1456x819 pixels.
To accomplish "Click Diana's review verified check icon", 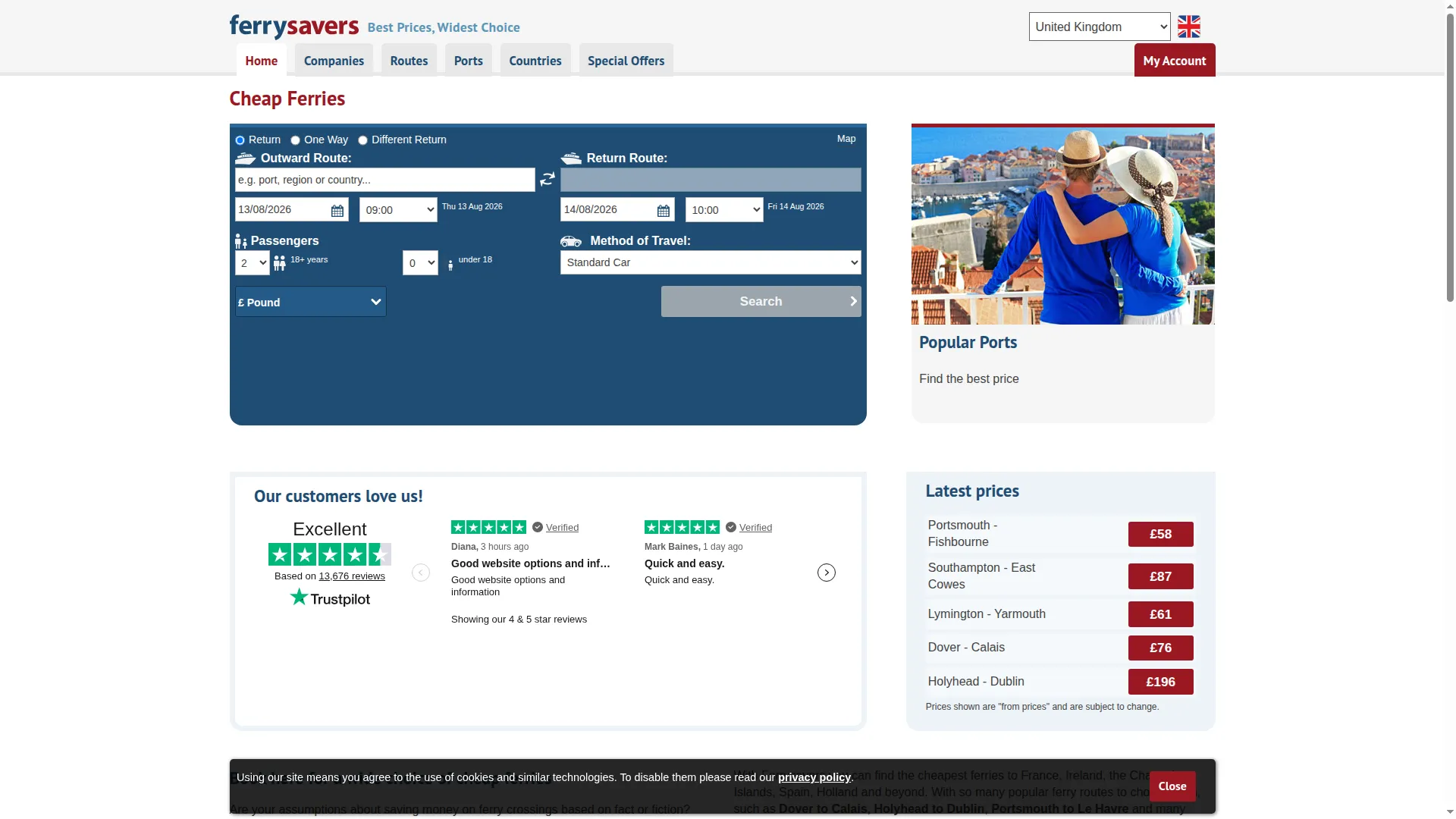I will point(538,527).
